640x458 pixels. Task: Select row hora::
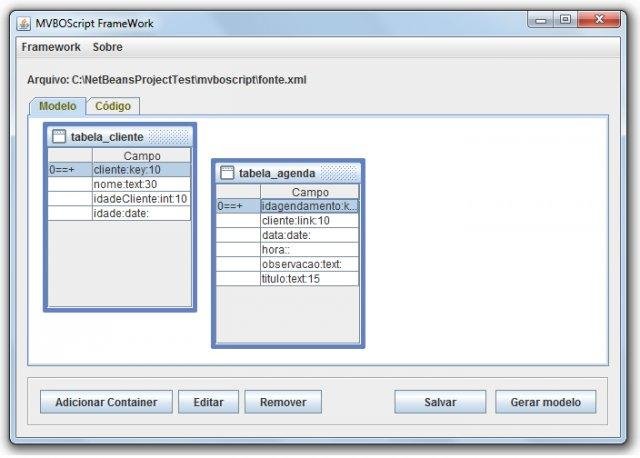(x=287, y=250)
